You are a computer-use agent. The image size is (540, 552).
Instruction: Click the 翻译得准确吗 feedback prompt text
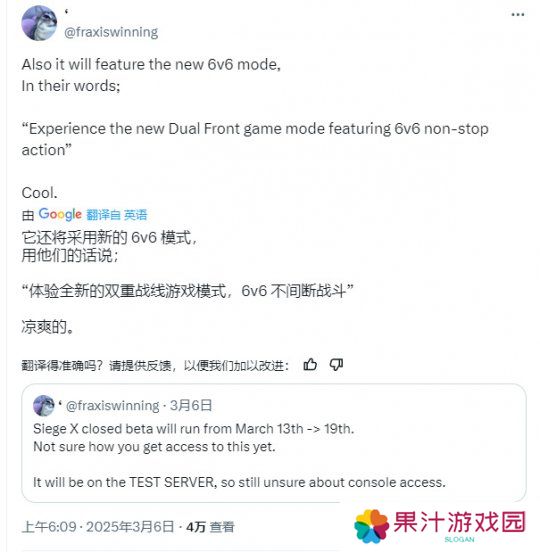point(155,365)
